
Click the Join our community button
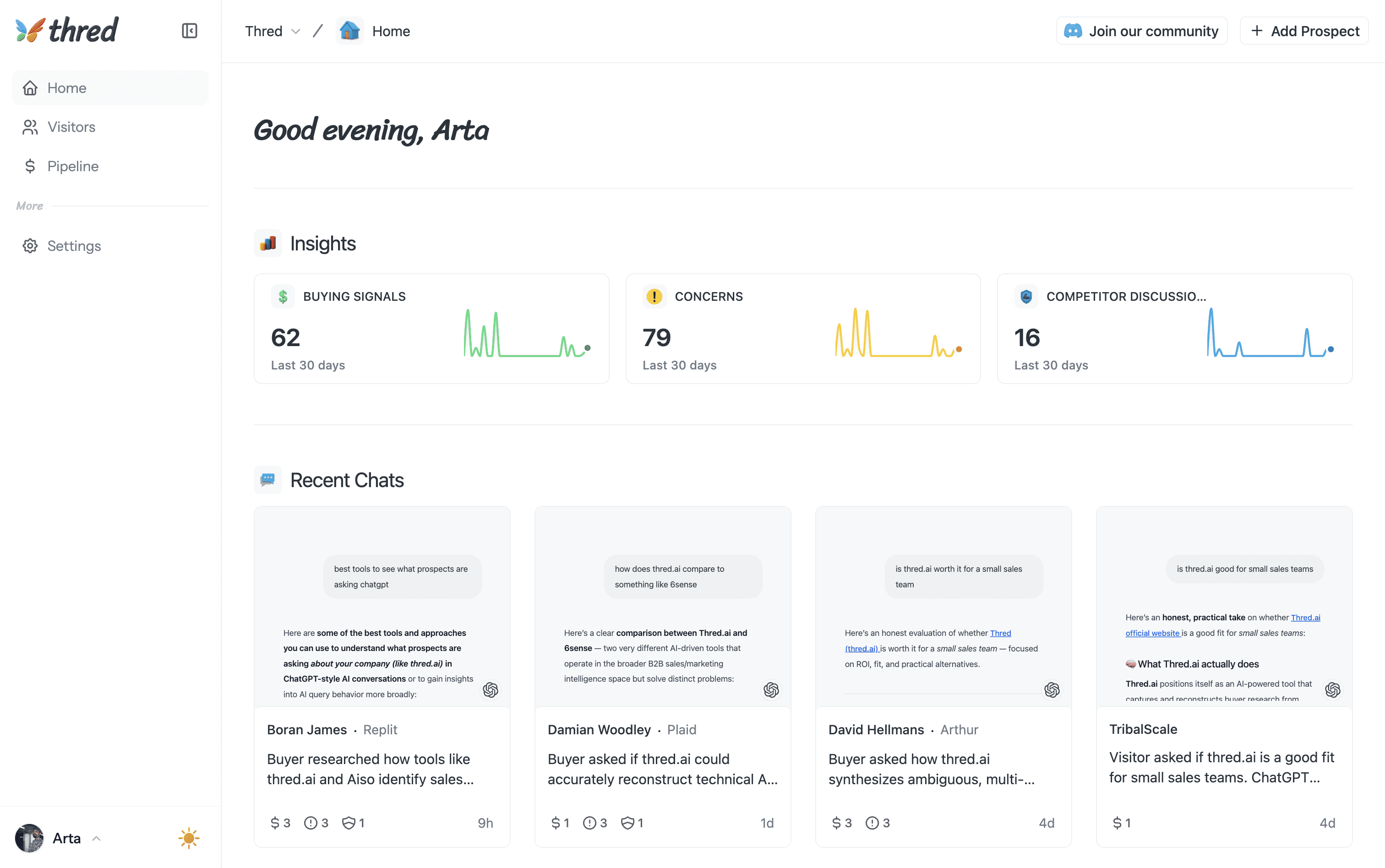pos(1141,31)
